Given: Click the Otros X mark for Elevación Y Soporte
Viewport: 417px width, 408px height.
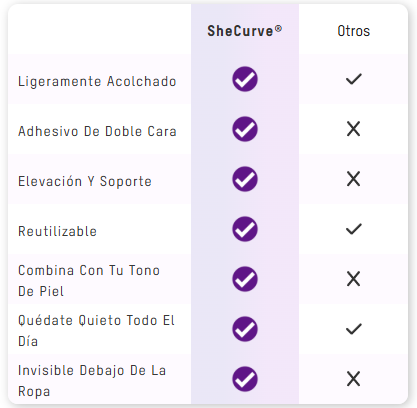Looking at the screenshot, I should (354, 179).
